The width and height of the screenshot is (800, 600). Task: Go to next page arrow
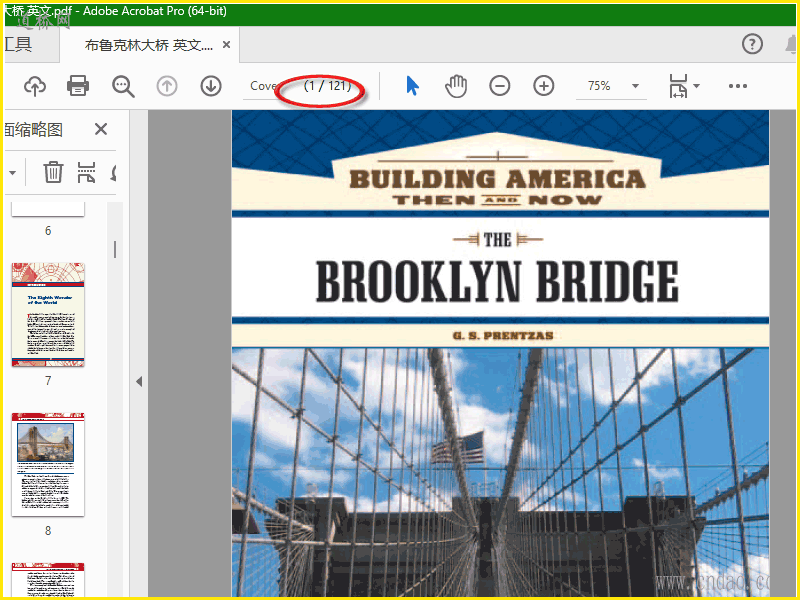pos(211,86)
